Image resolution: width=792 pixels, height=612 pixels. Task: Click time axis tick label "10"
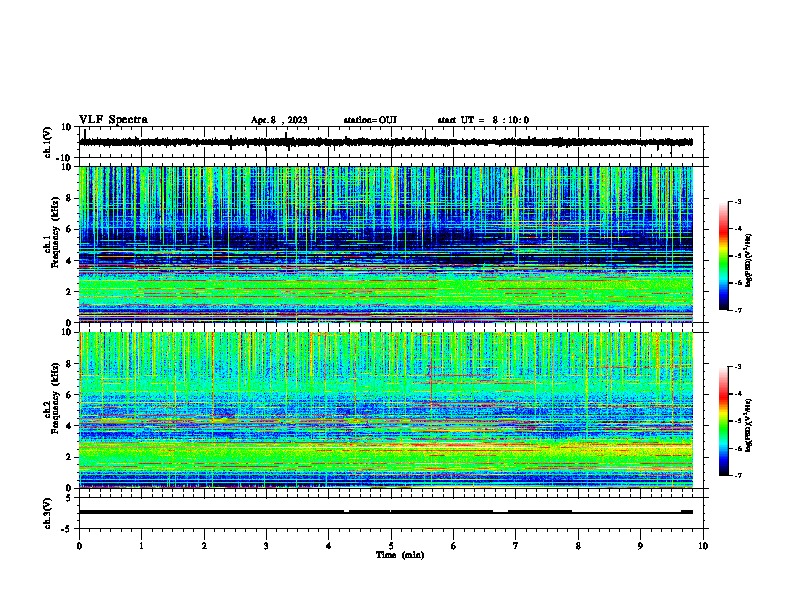[703, 546]
